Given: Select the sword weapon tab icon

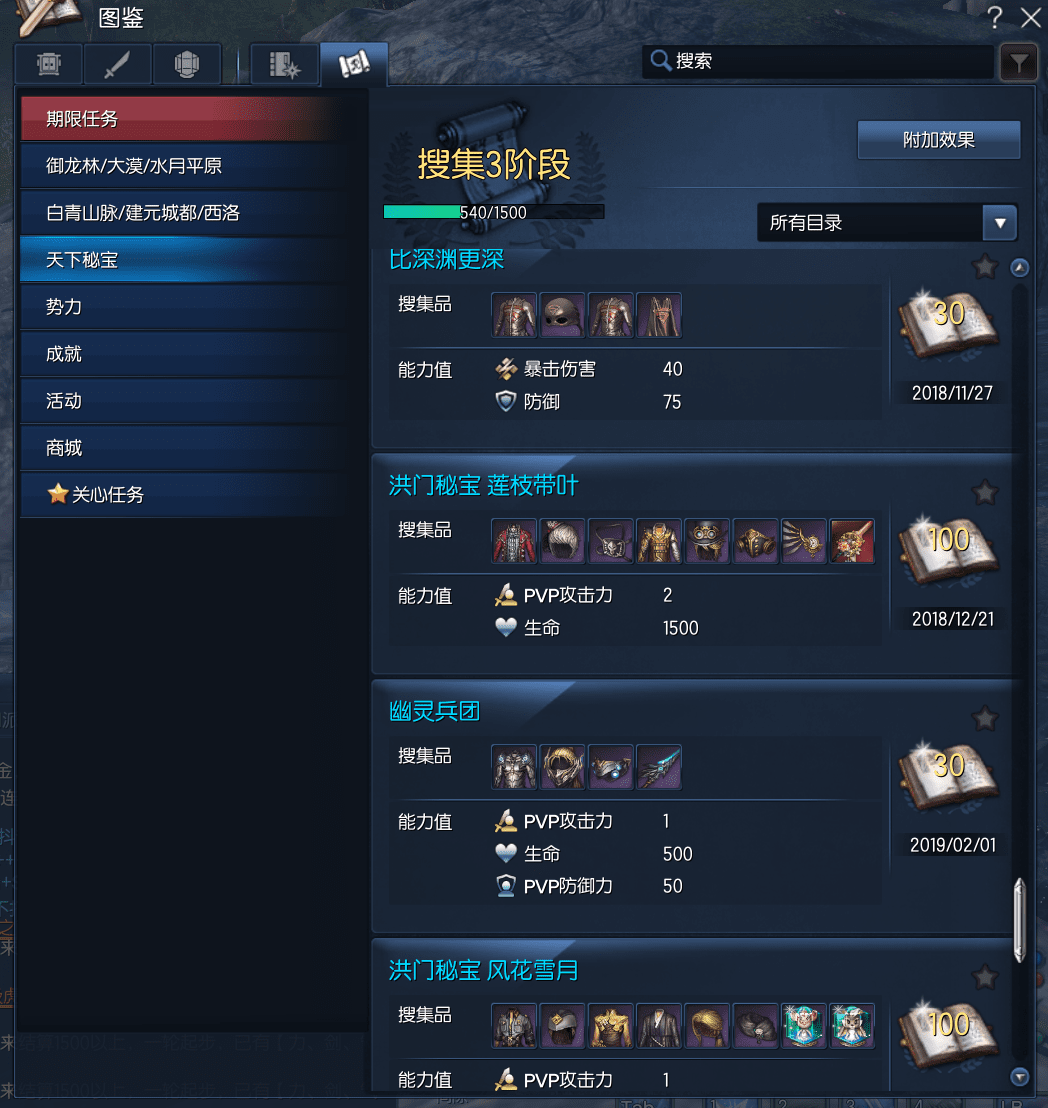Looking at the screenshot, I should tap(117, 64).
